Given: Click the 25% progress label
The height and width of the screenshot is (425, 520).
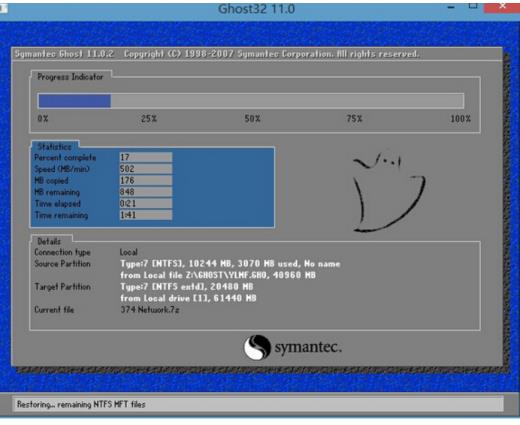Looking at the screenshot, I should point(149,118).
